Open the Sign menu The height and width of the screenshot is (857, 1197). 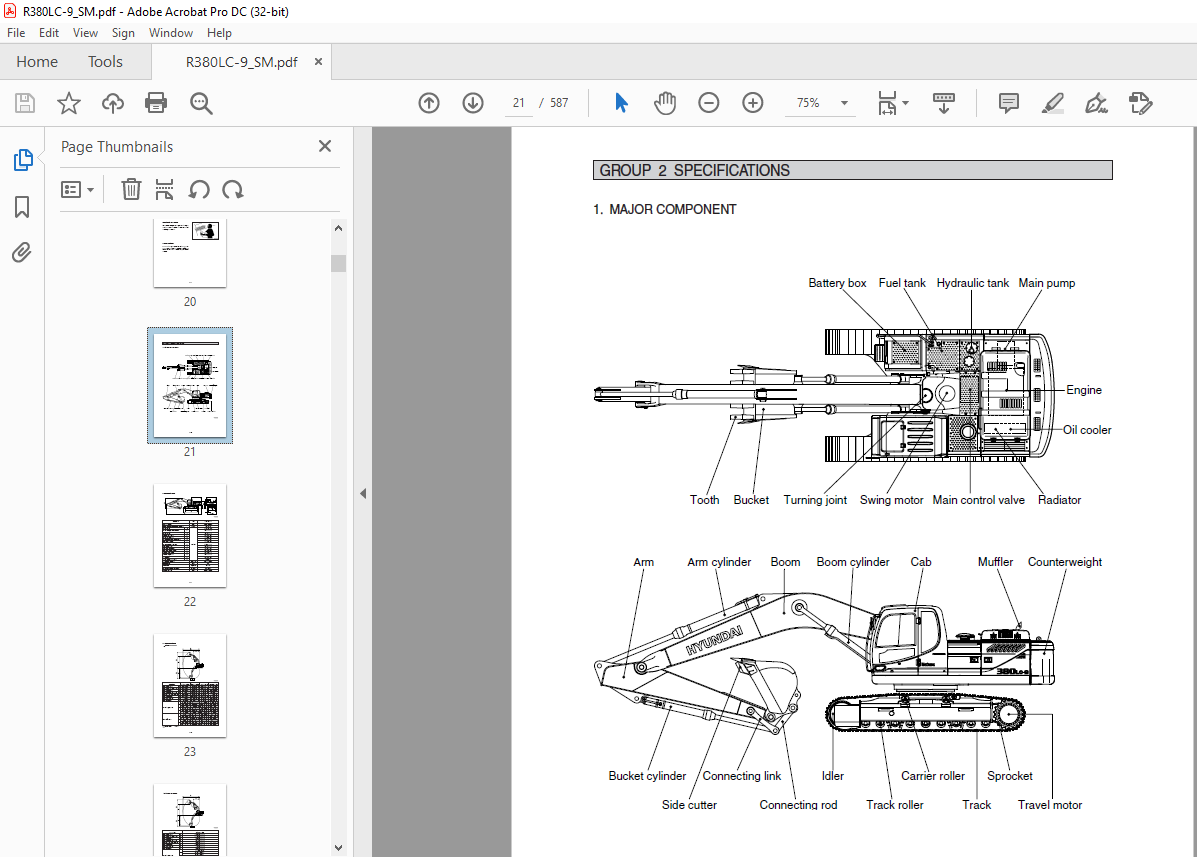[x=123, y=33]
